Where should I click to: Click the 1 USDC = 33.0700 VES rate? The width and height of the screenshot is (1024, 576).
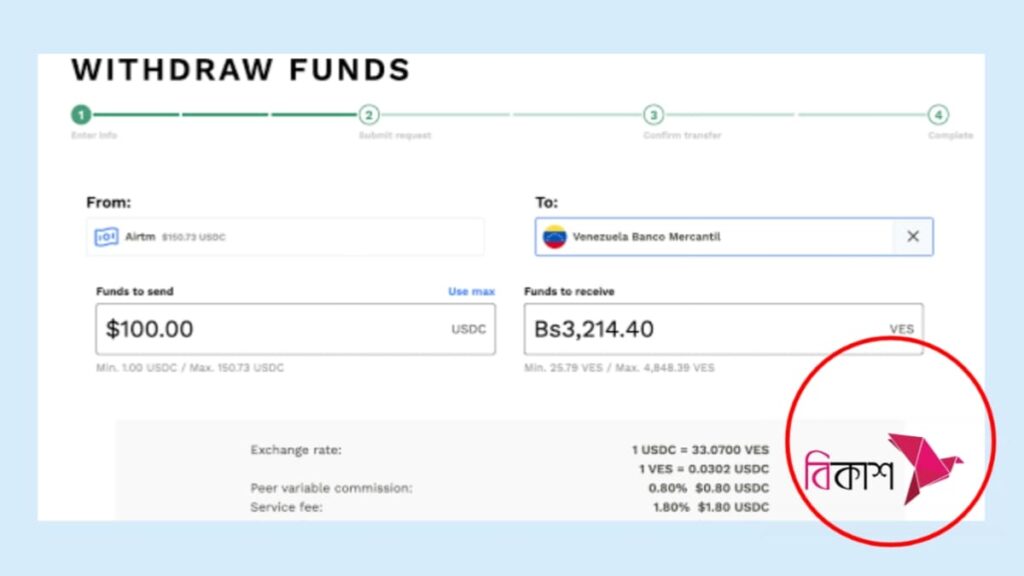click(x=700, y=450)
